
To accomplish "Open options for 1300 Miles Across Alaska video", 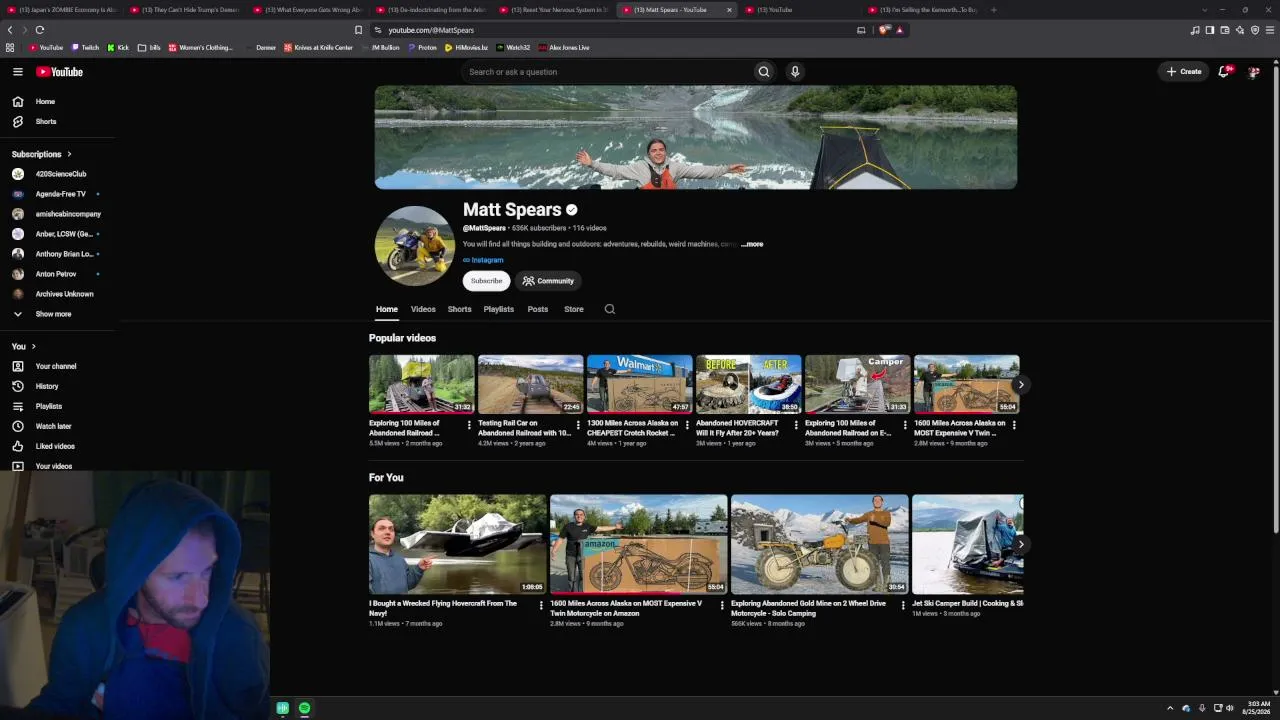I will [x=687, y=425].
